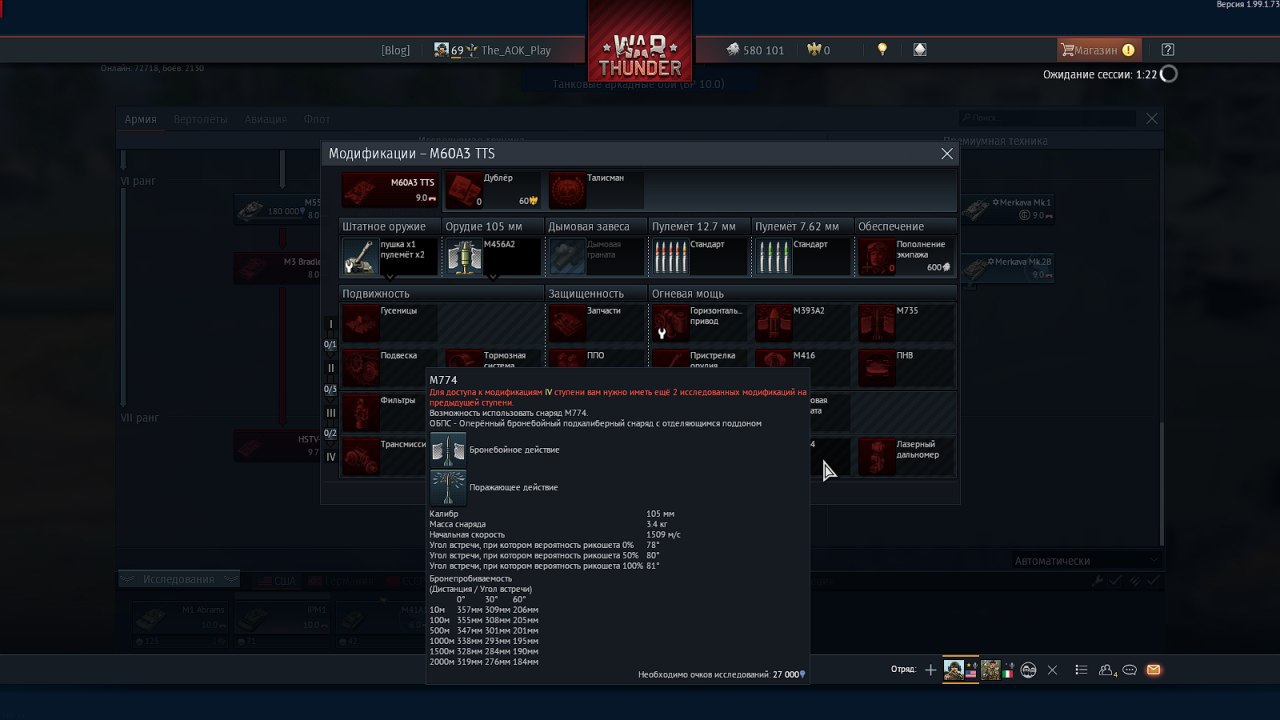Image resolution: width=1280 pixels, height=720 pixels.
Task: Select the M1 Abrams crew slot
Action: (x=180, y=619)
